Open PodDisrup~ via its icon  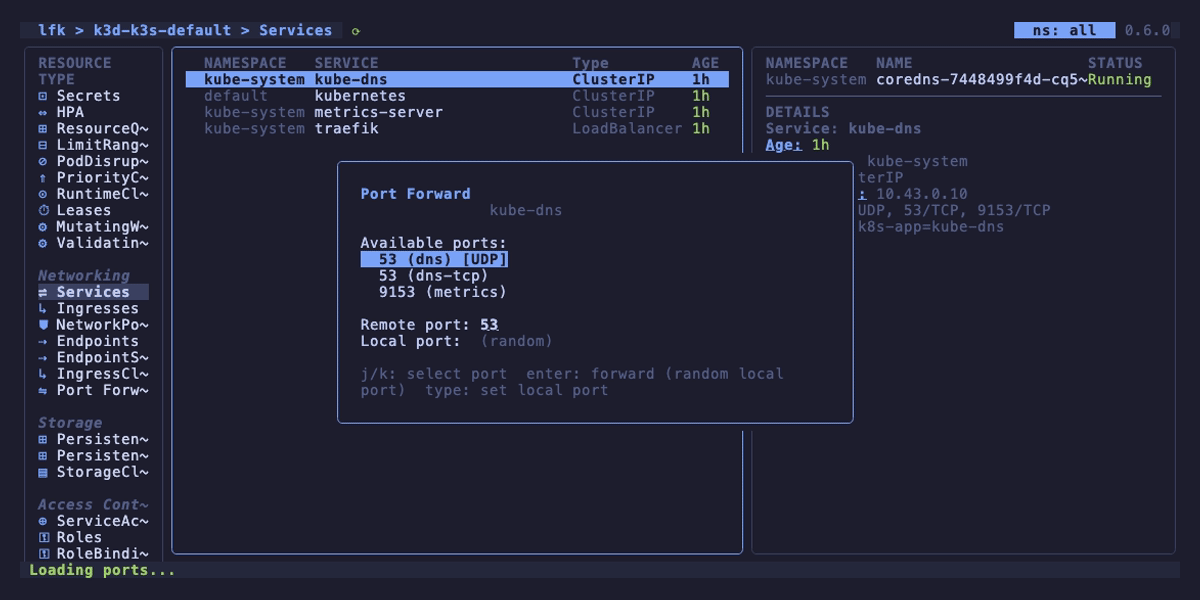click(x=43, y=161)
